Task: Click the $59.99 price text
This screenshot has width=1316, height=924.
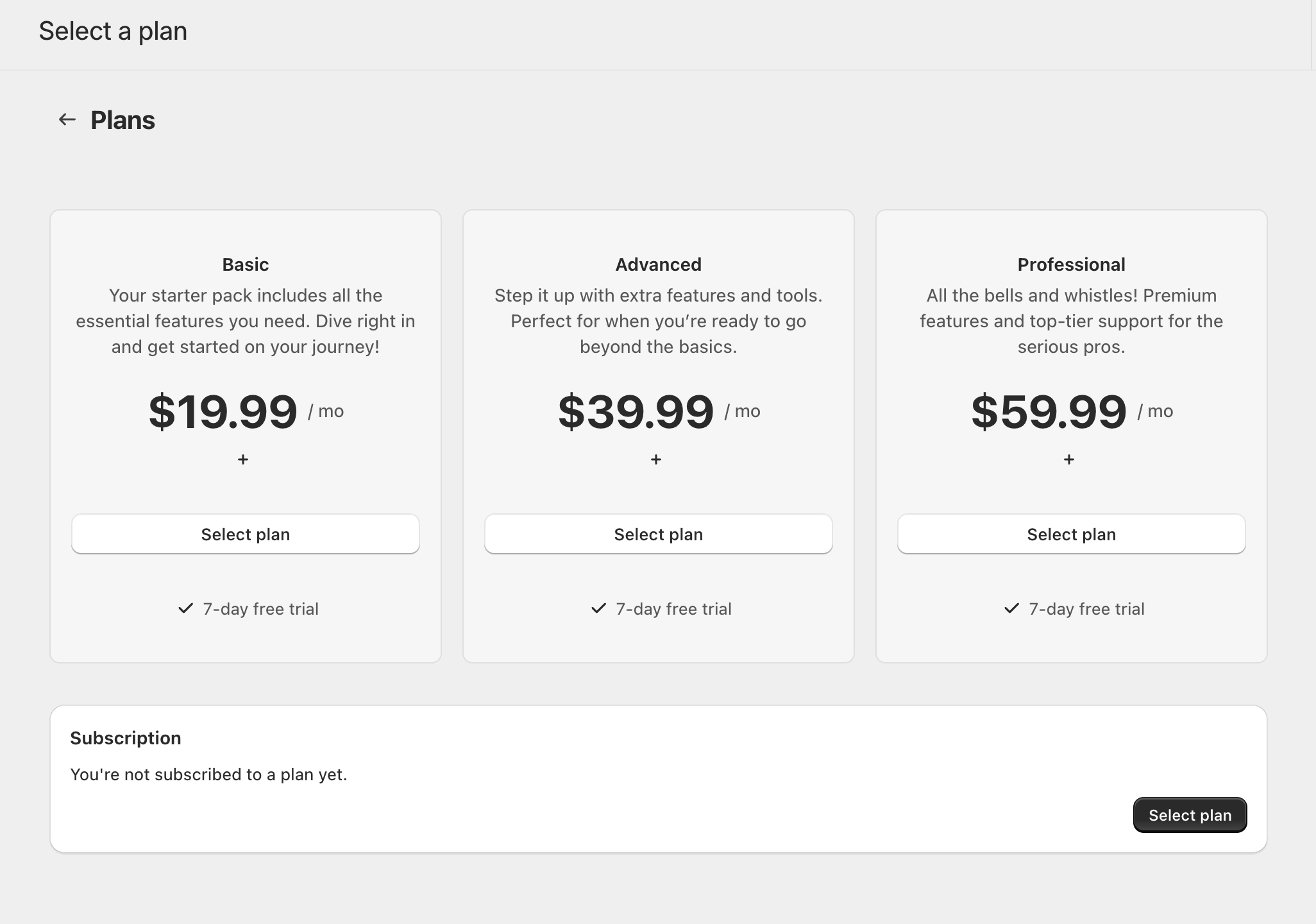Action: 1049,411
